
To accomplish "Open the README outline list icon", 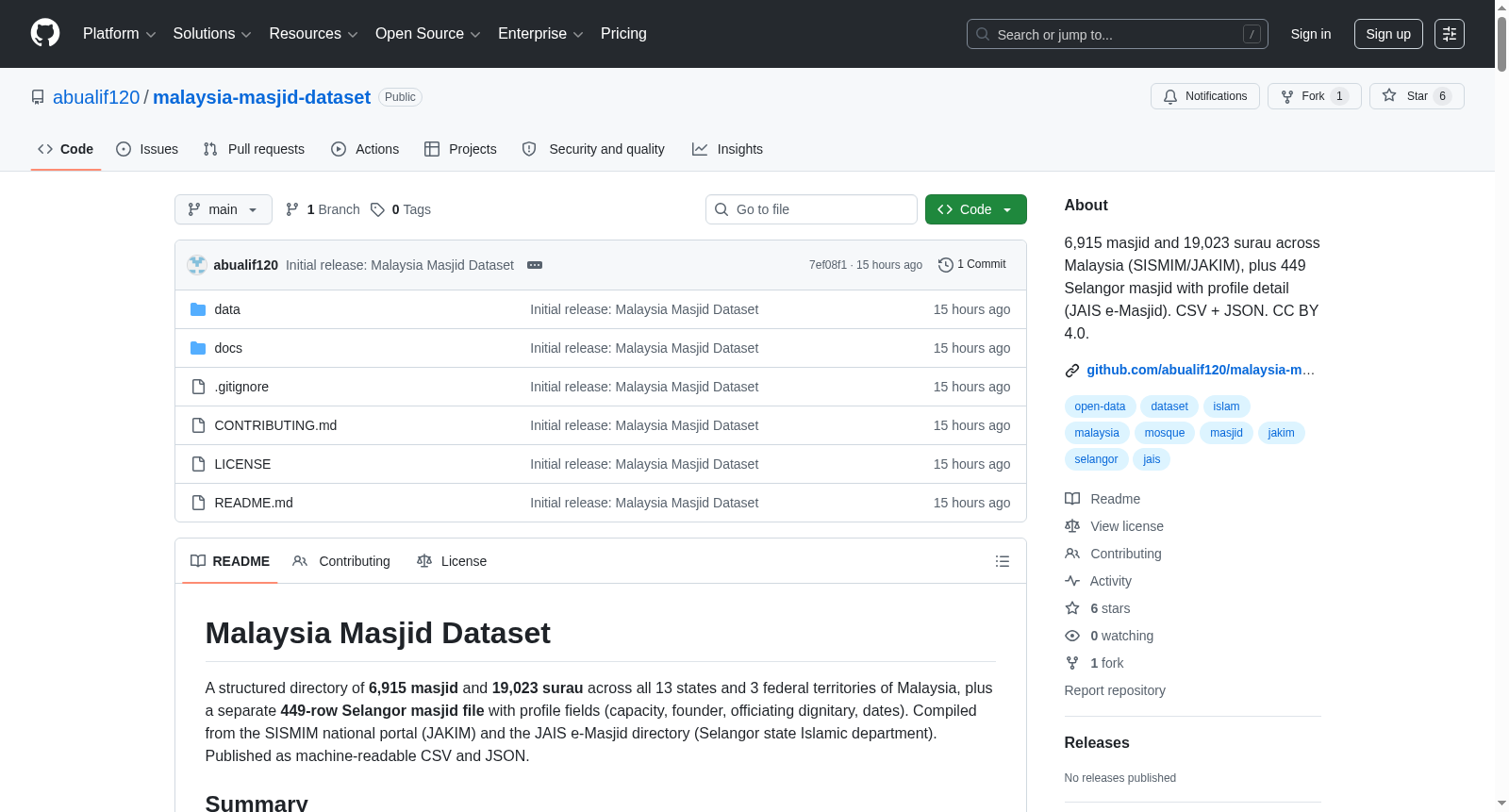I will point(1003,561).
